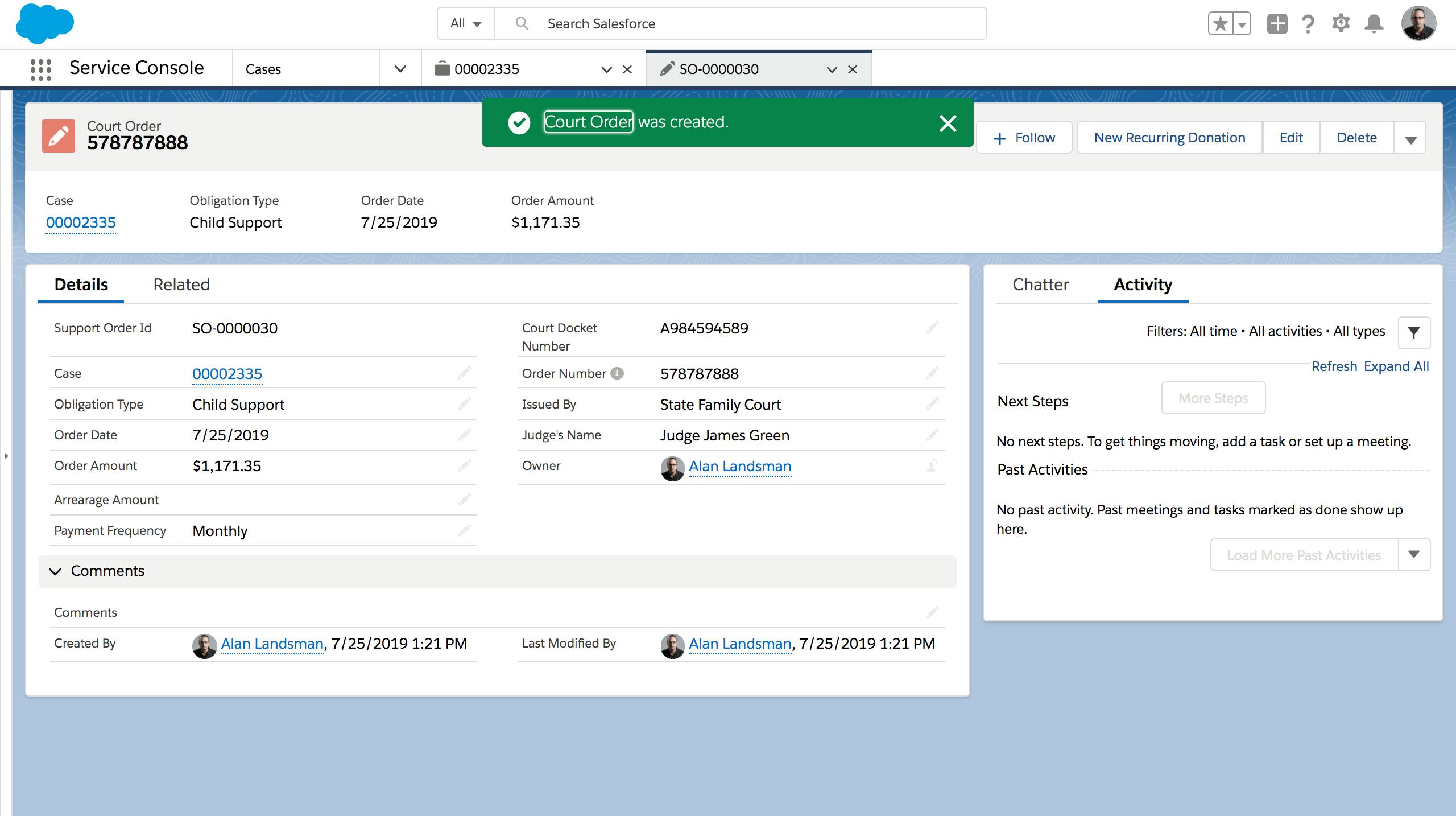
Task: Follow this Court Order record
Action: point(1024,138)
